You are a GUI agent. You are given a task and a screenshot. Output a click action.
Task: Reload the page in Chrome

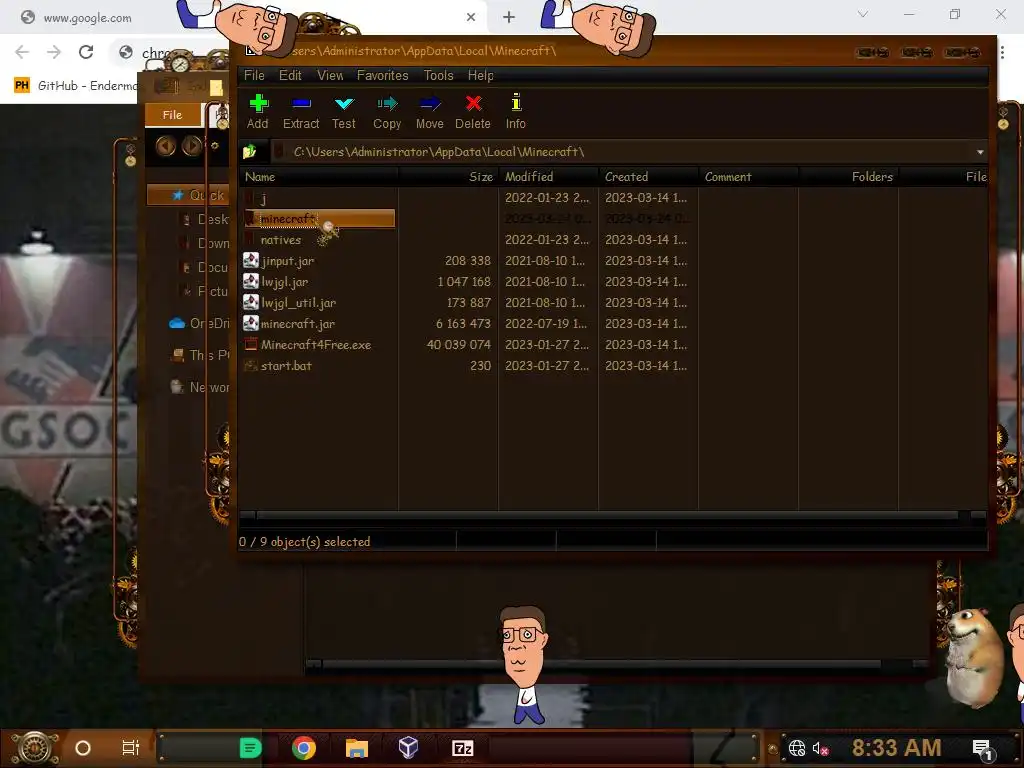click(86, 52)
